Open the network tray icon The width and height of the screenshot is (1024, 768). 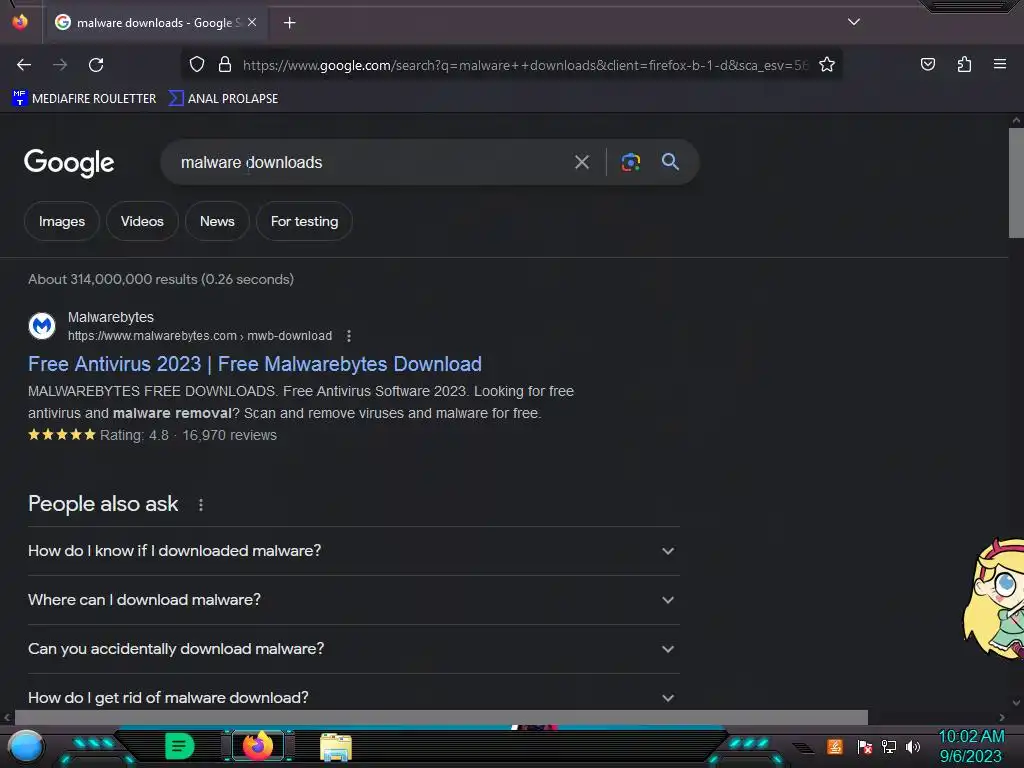tap(889, 746)
